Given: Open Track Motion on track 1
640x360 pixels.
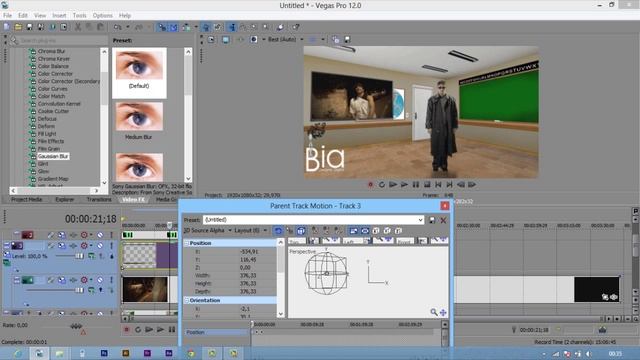Looking at the screenshot, I should [x=62, y=235].
